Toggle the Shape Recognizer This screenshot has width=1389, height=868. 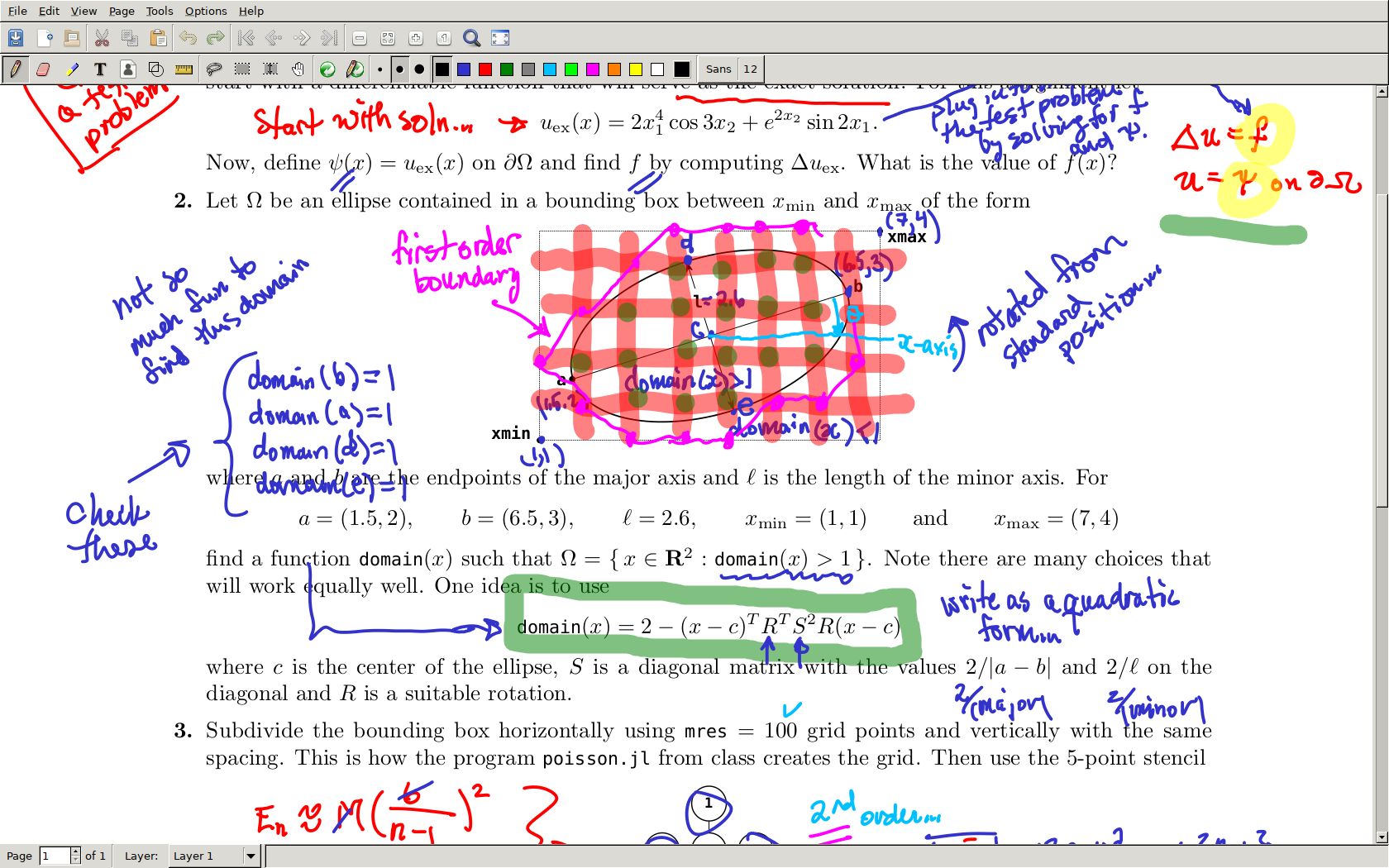(x=156, y=69)
